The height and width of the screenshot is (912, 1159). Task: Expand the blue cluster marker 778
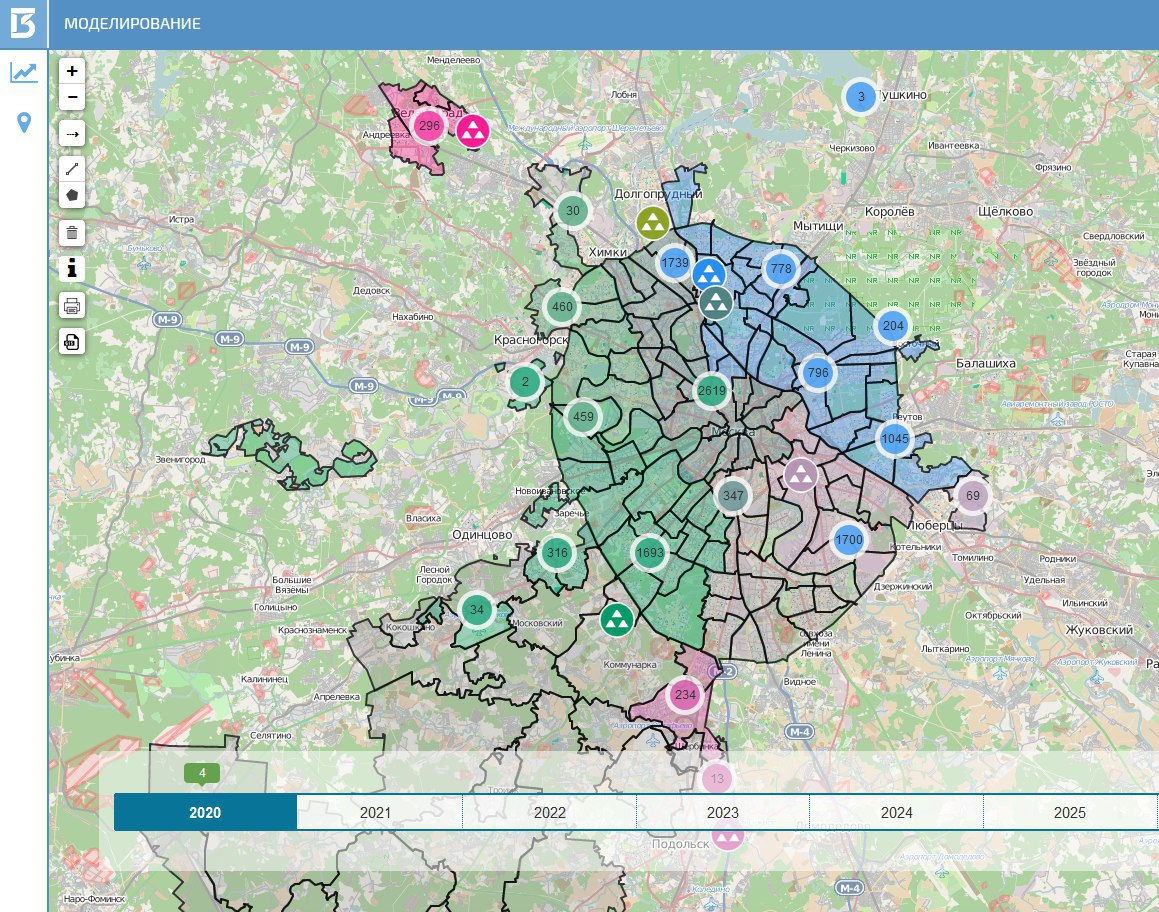[x=781, y=268]
